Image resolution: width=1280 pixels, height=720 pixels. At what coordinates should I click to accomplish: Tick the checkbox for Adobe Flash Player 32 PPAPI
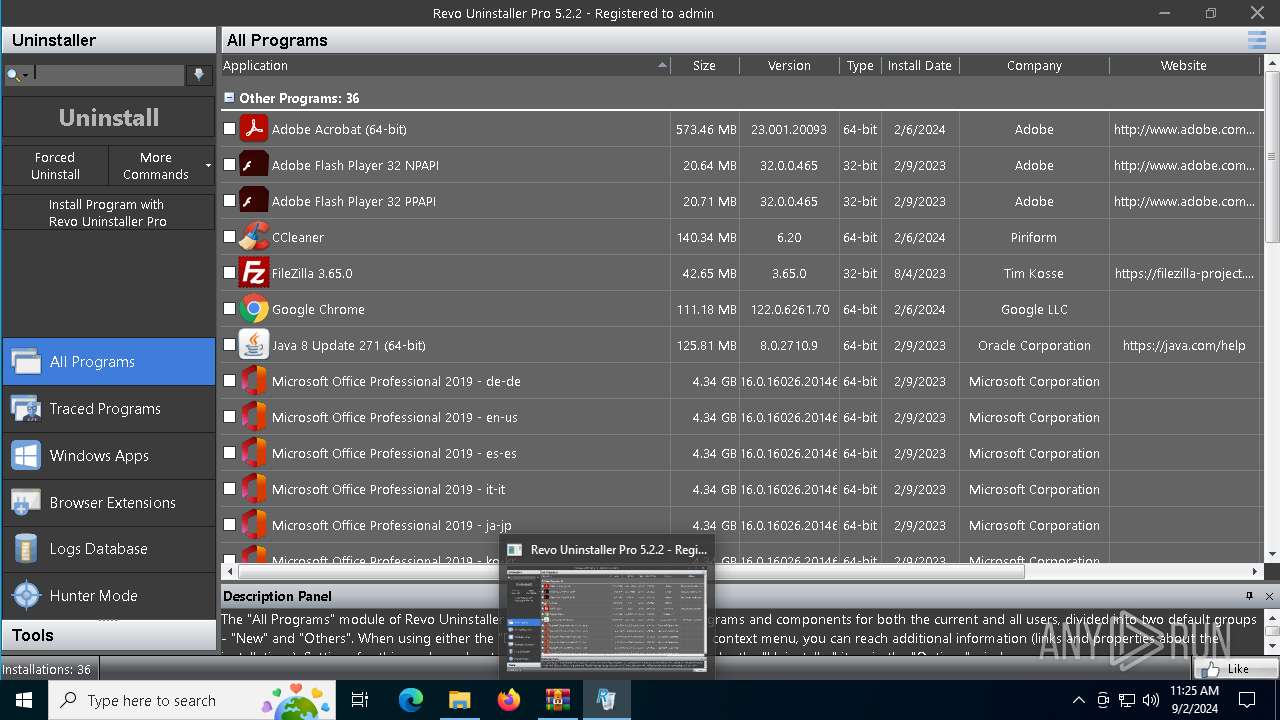pos(229,201)
